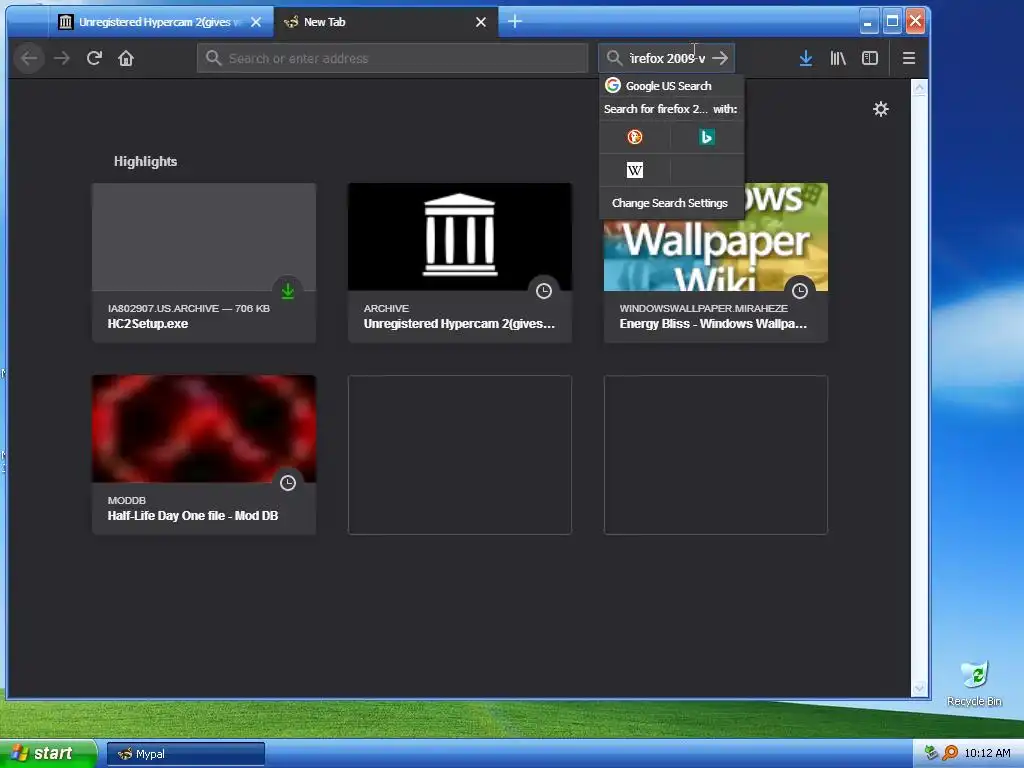Go back with the back arrow button
1024x768 pixels.
pyautogui.click(x=29, y=58)
